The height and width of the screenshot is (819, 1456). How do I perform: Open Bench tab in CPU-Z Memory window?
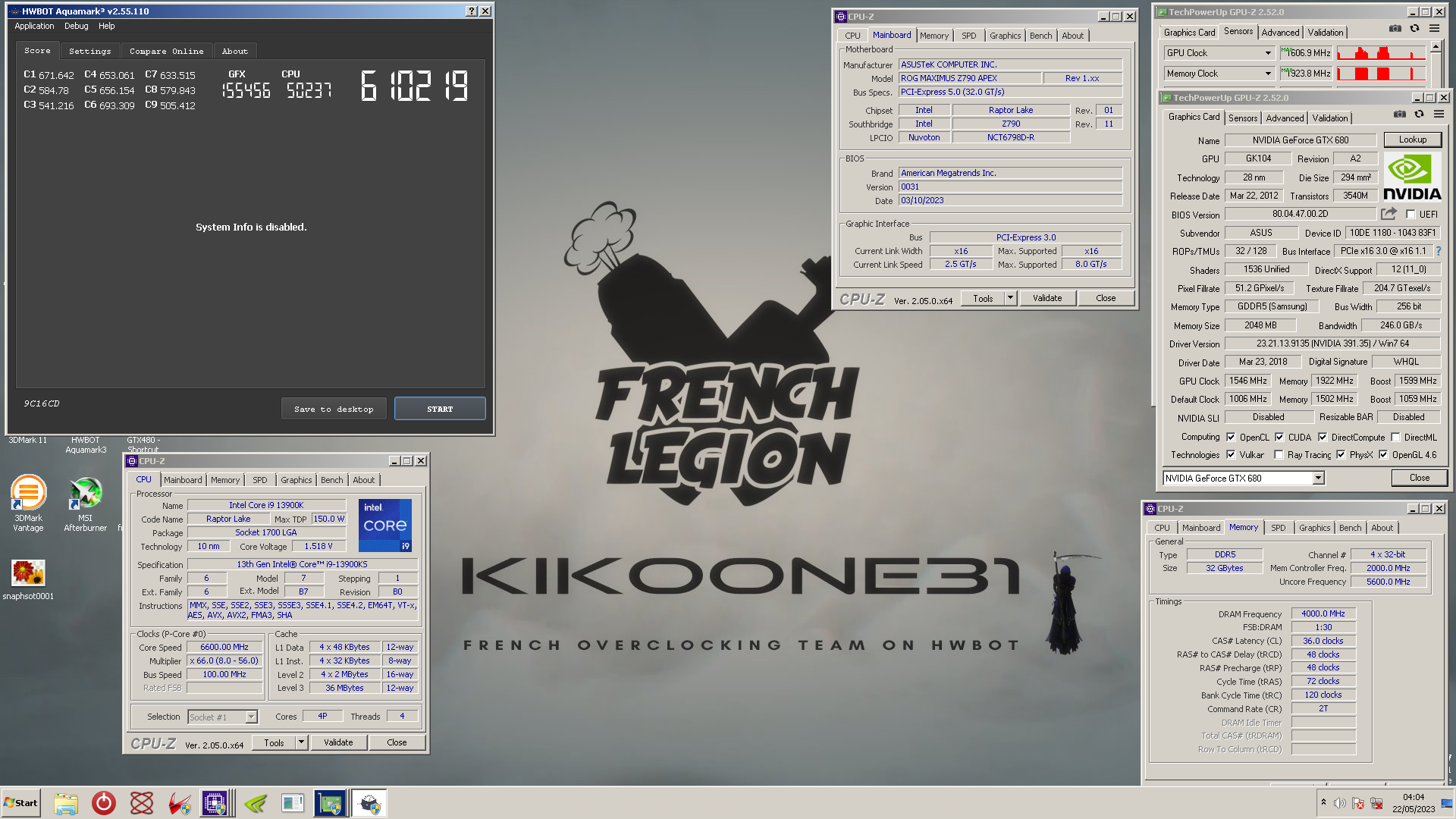tap(1350, 528)
